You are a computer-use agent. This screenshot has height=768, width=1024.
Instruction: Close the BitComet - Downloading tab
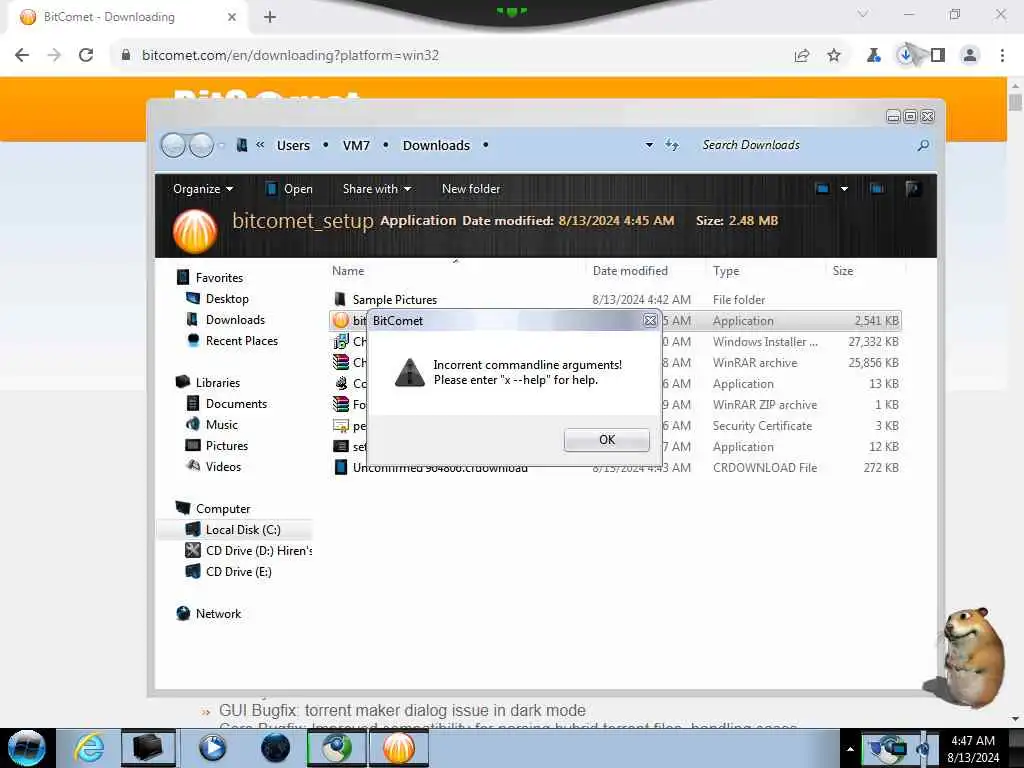tap(231, 17)
